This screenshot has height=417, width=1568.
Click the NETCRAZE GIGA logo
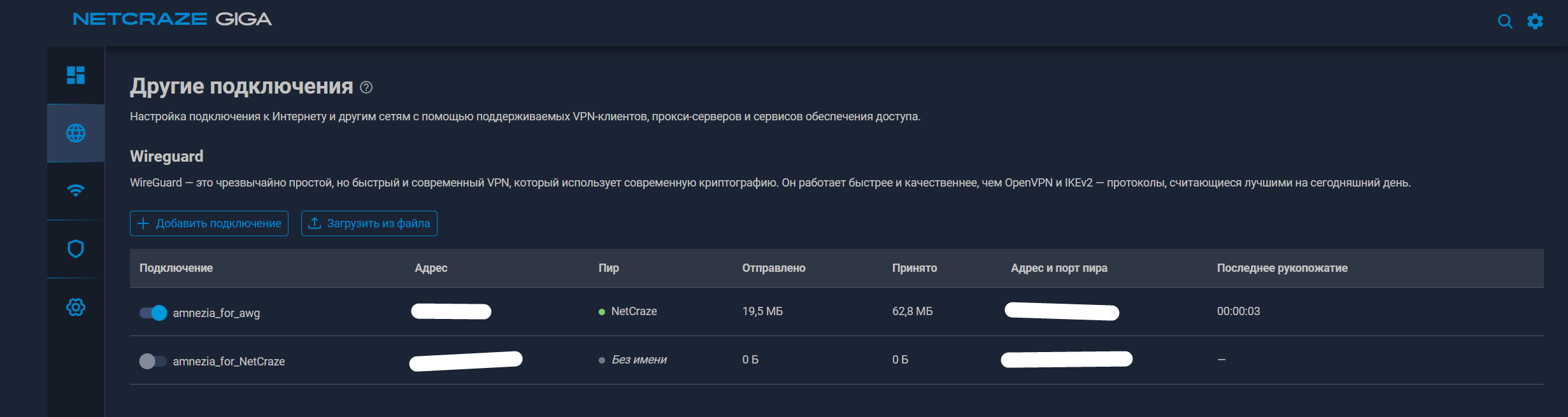[x=172, y=19]
